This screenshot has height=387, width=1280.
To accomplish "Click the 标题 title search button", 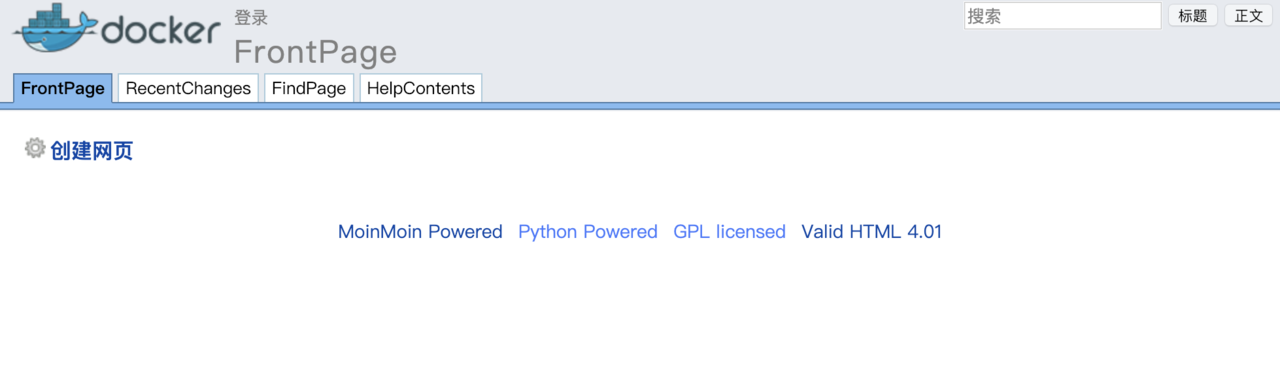I will point(1192,16).
